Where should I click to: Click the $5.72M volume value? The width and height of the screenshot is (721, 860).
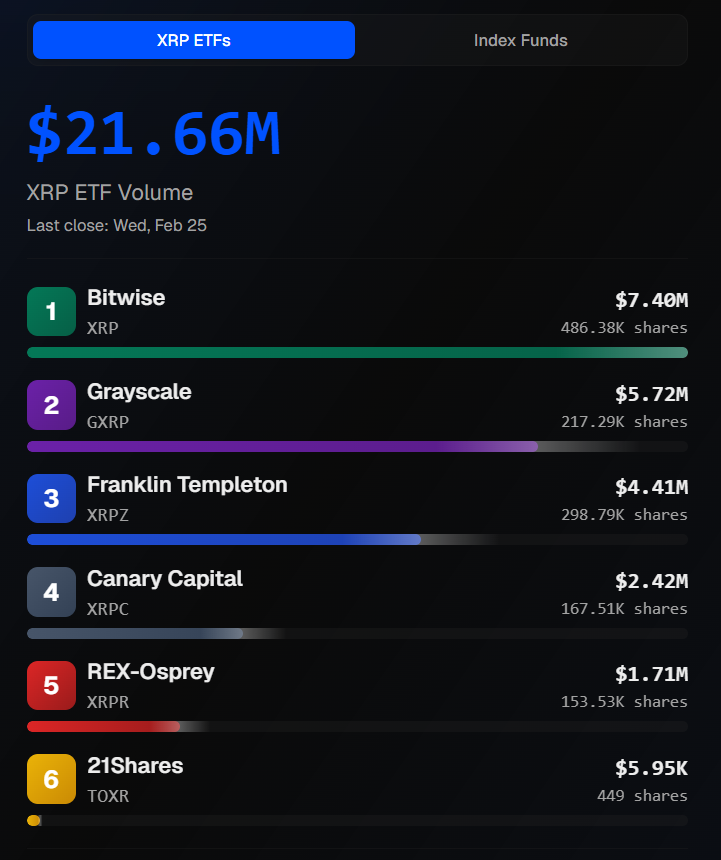(651, 394)
